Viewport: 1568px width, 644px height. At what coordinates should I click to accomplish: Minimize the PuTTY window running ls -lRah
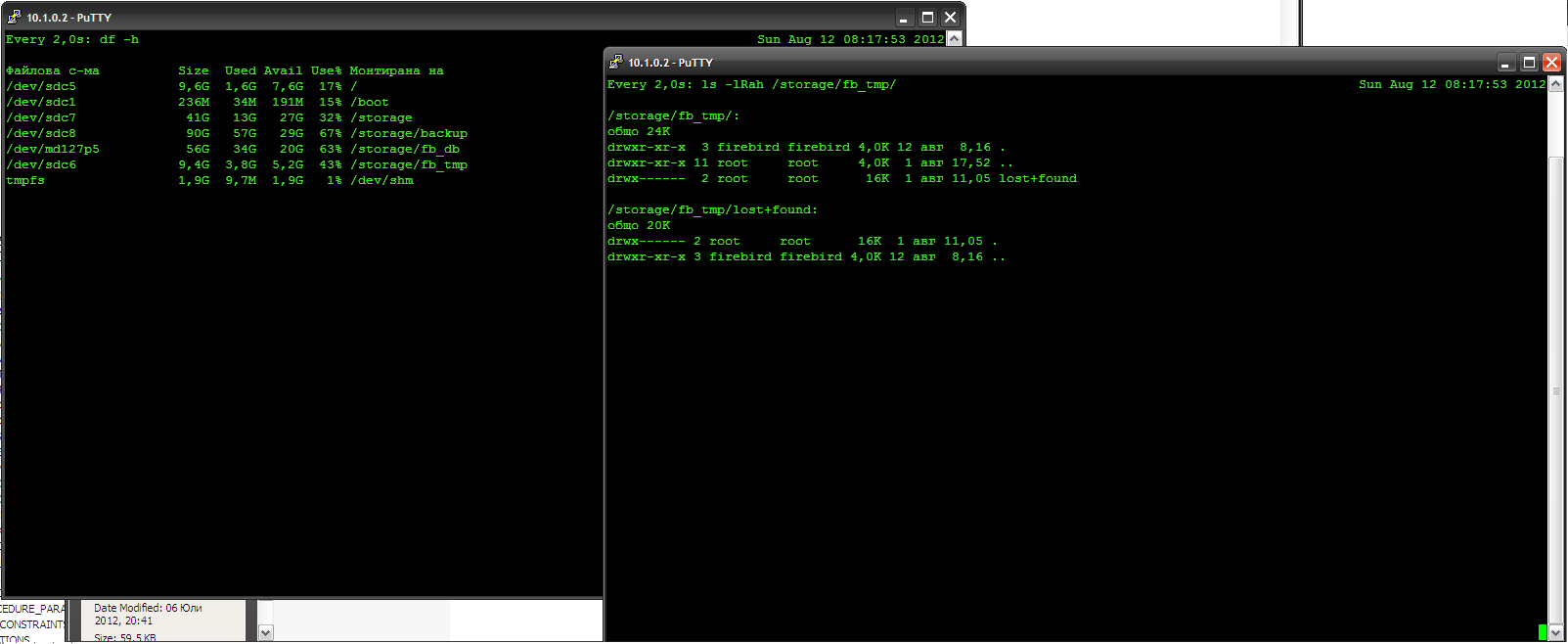coord(1505,63)
